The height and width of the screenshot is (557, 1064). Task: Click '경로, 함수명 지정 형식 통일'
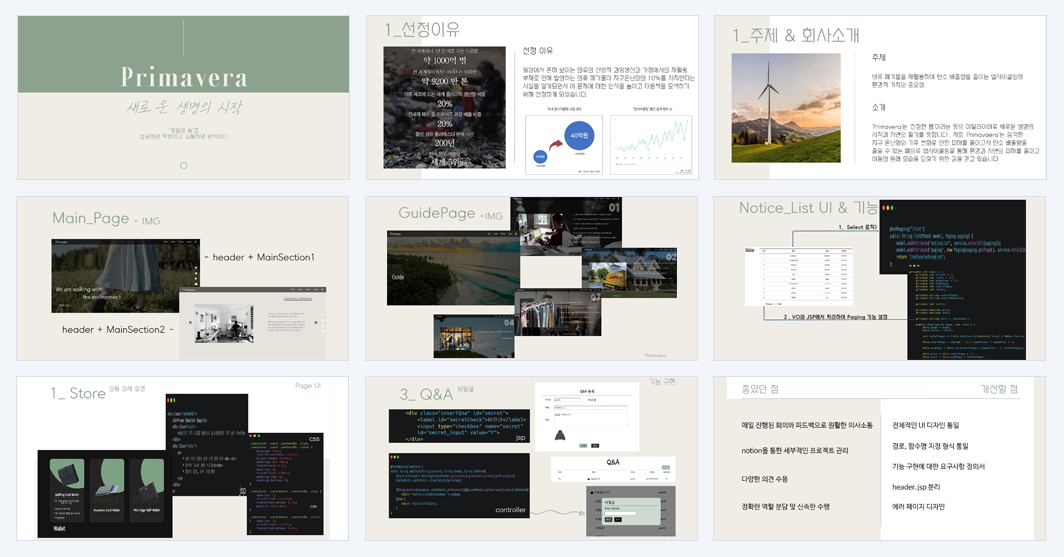tap(930, 446)
